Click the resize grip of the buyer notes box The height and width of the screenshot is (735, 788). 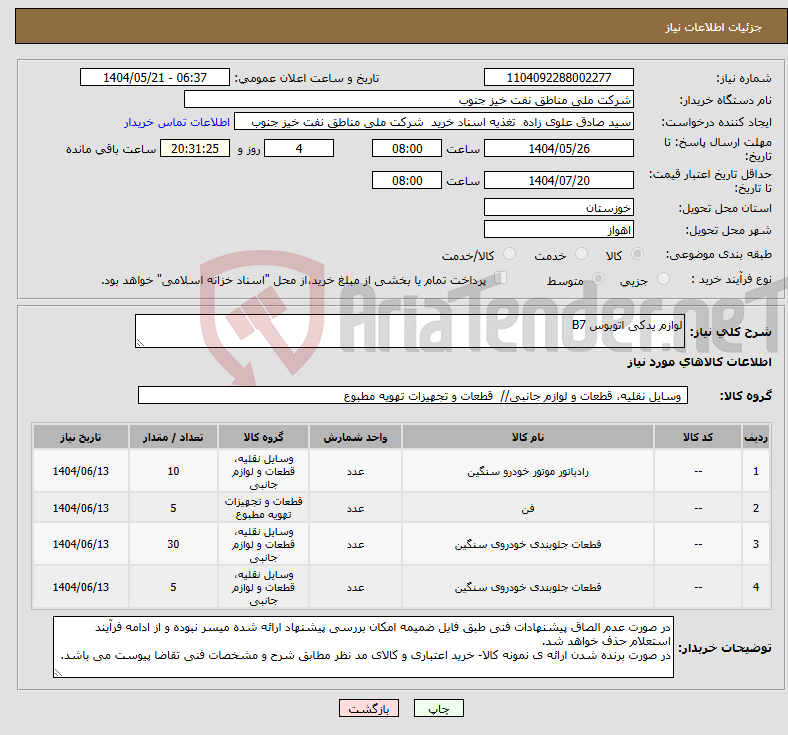[58, 672]
